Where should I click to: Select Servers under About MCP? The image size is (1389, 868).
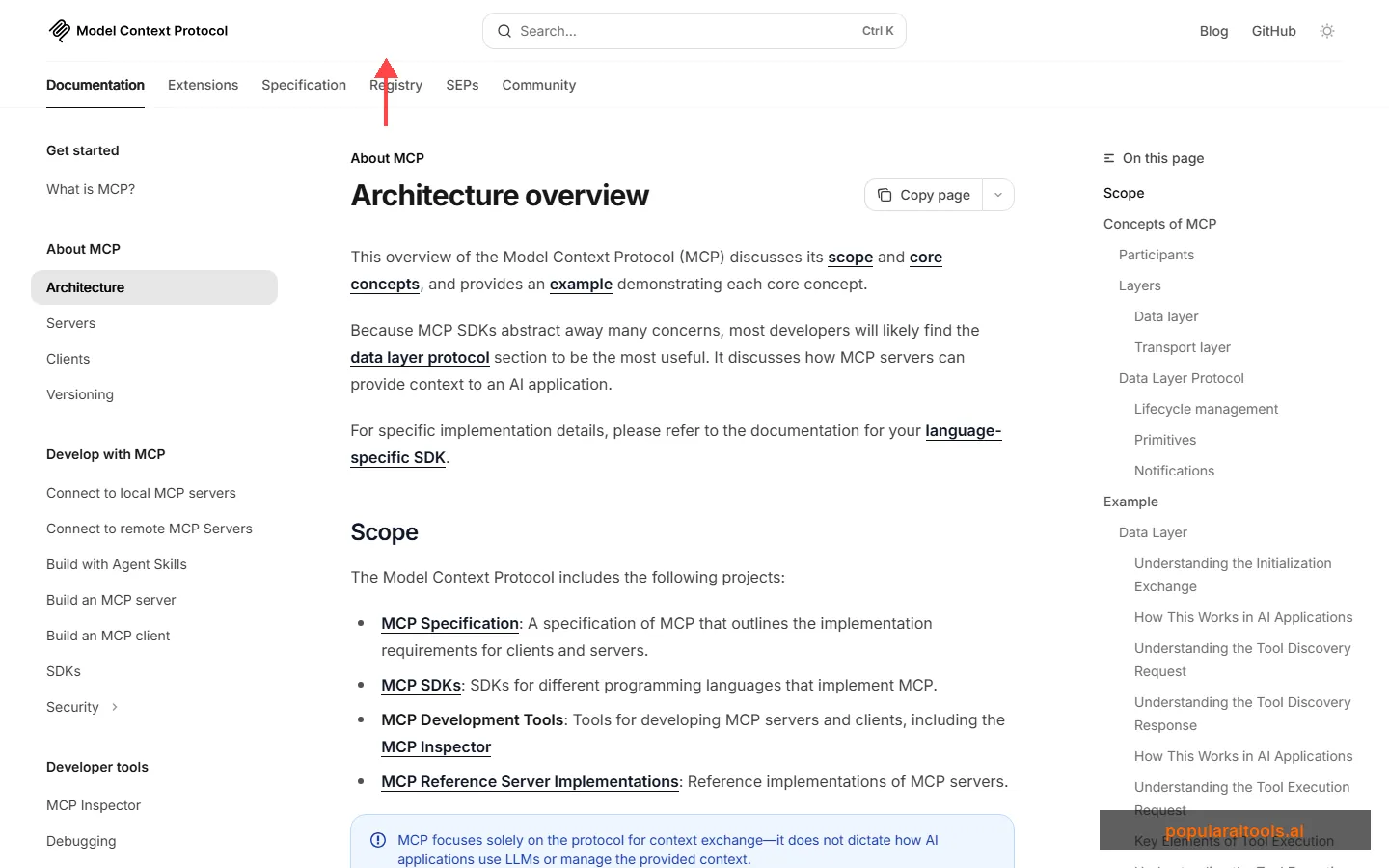tap(70, 323)
